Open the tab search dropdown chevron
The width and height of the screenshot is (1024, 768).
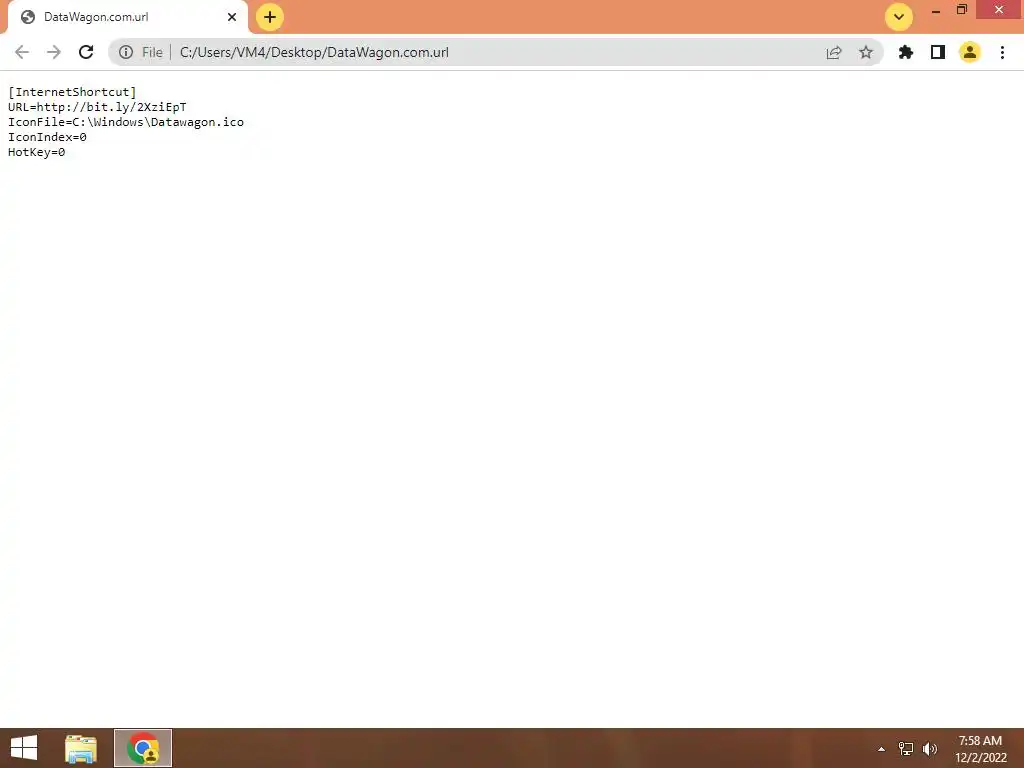click(x=899, y=17)
